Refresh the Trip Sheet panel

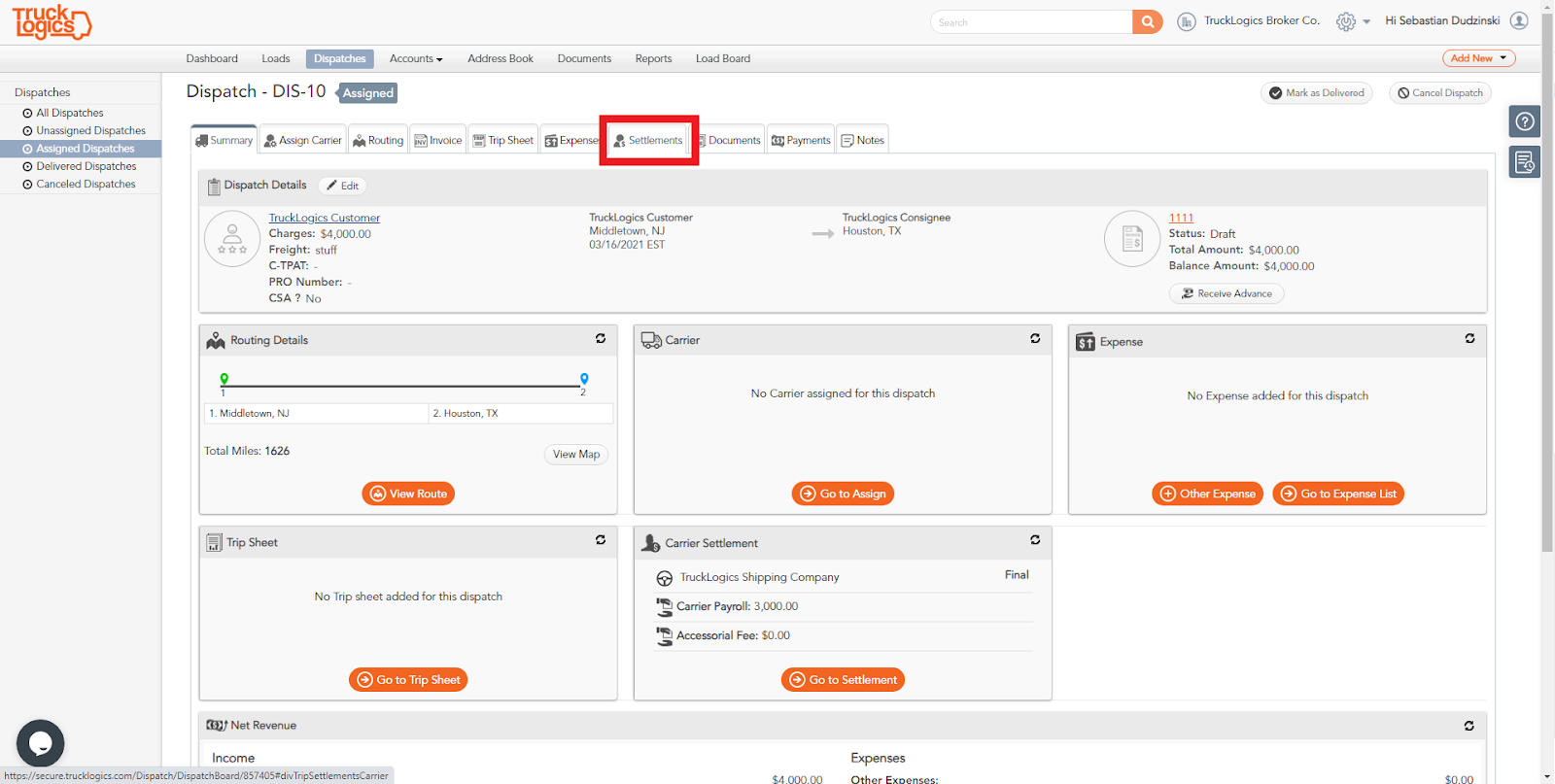point(601,540)
